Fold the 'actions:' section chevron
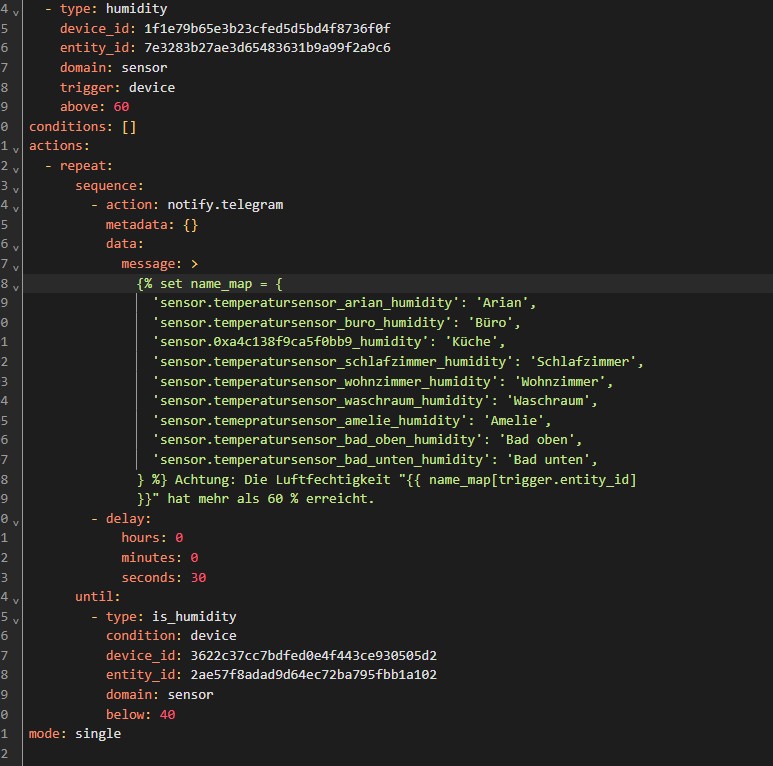The image size is (773, 766). 15,146
